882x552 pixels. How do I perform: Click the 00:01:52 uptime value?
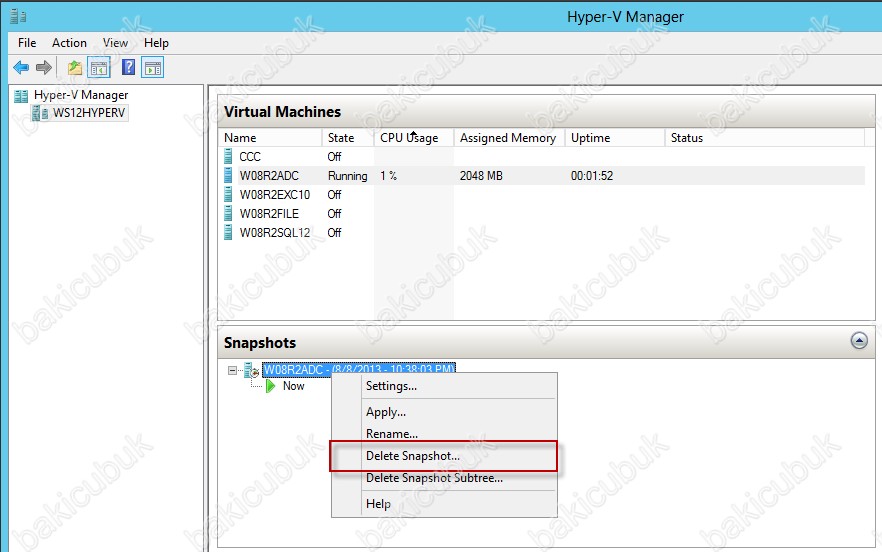coord(592,176)
